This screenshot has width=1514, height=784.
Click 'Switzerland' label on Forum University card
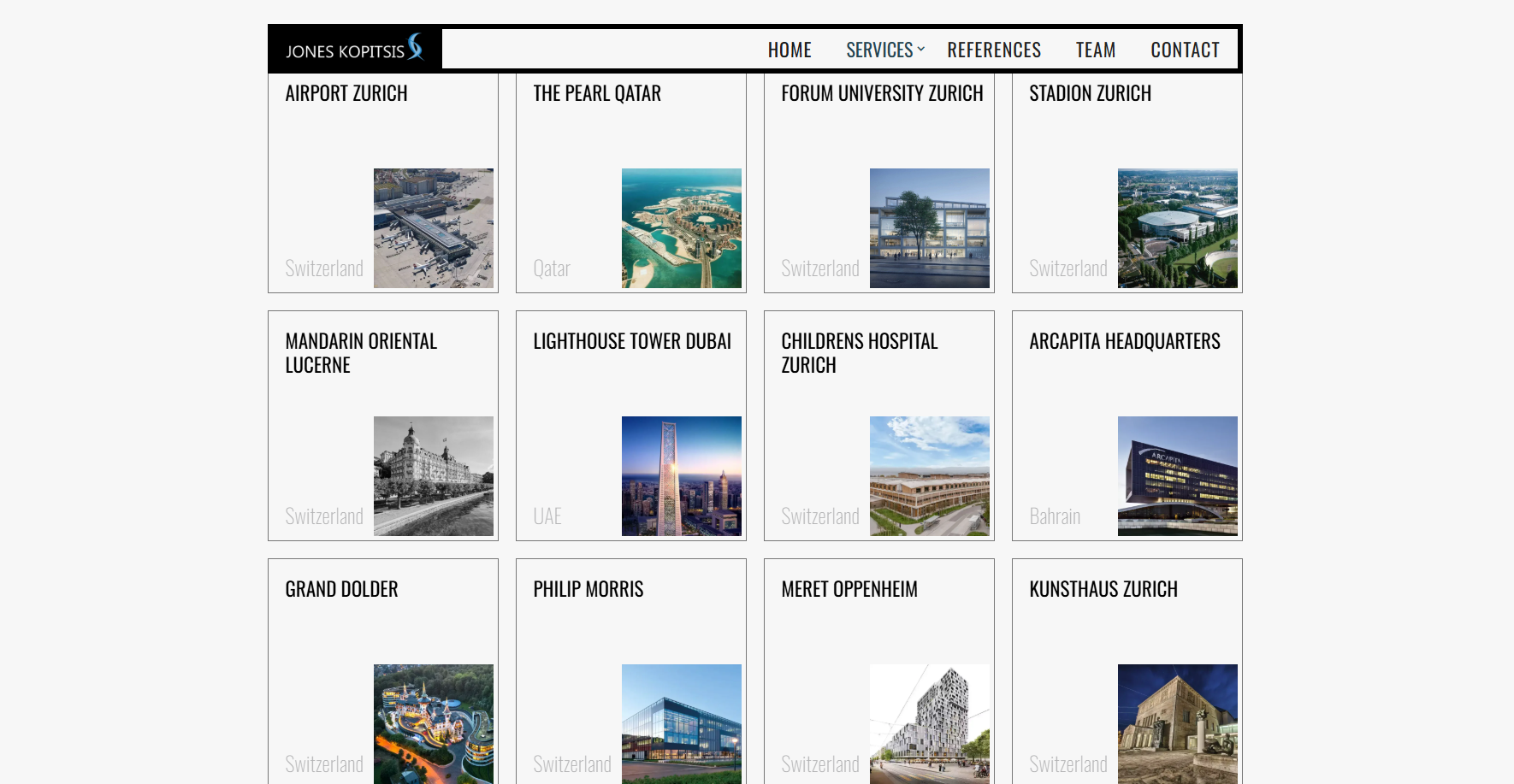click(820, 268)
